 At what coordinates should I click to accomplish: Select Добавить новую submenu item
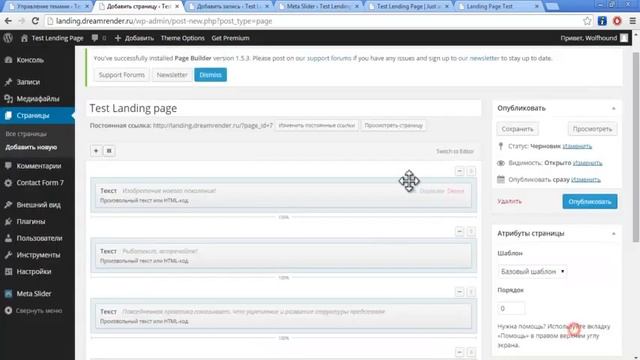[31, 147]
